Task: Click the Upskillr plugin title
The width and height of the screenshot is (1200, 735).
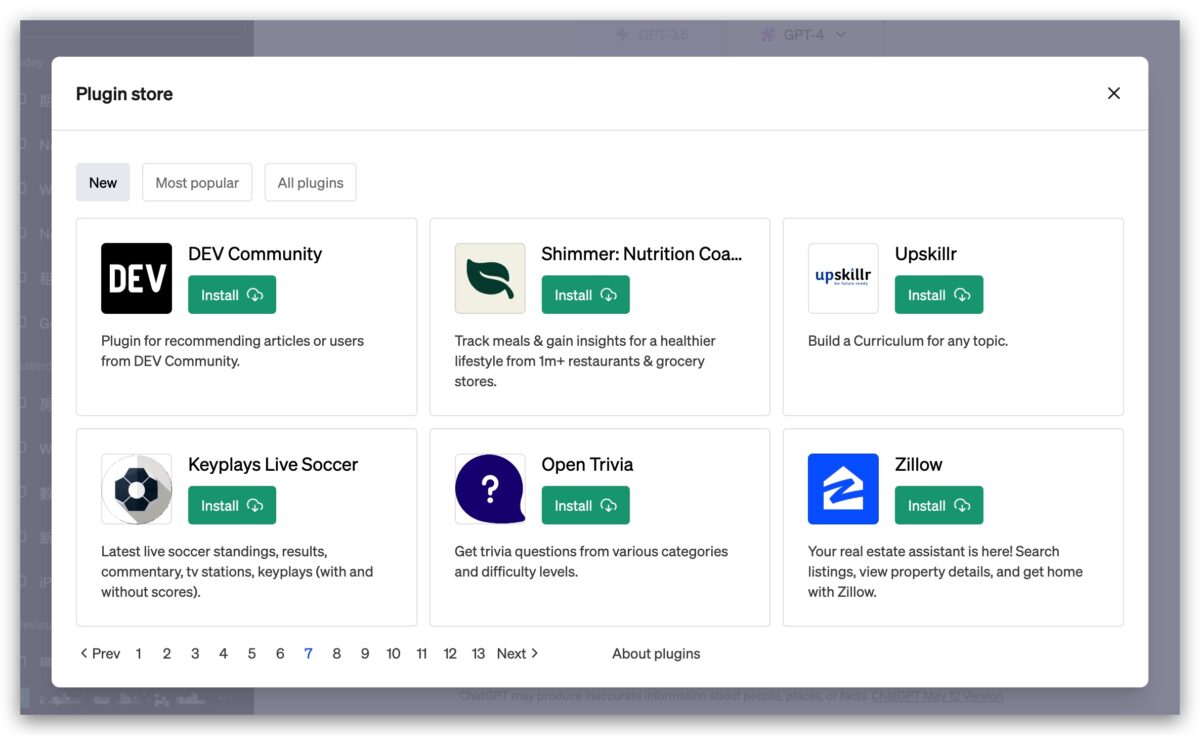Action: [926, 254]
